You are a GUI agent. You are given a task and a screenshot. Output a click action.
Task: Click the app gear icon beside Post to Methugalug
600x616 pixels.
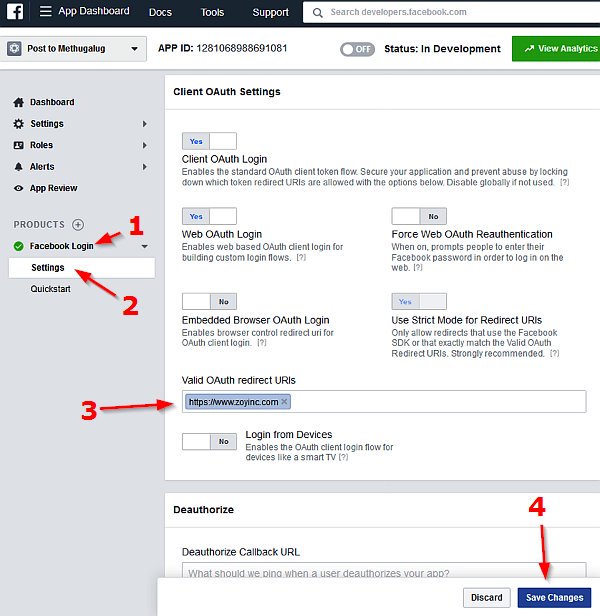(x=14, y=49)
